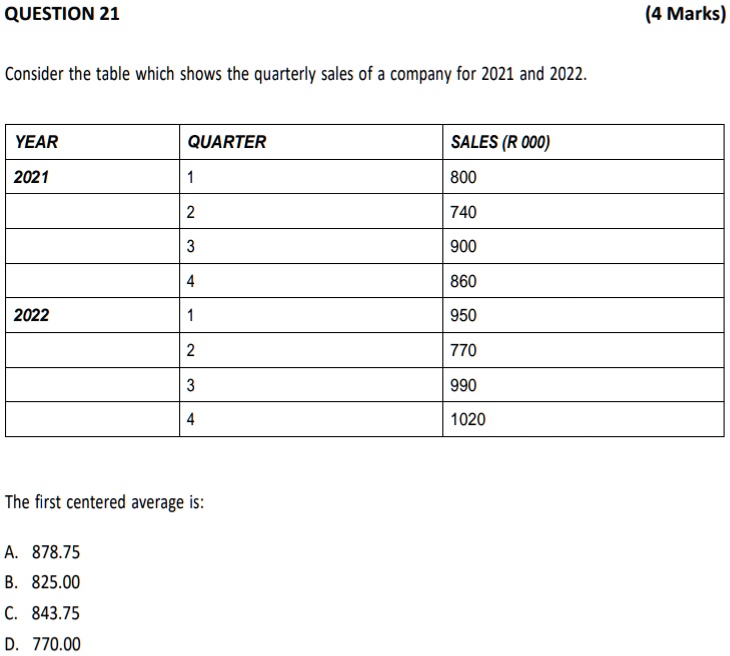
Task: Click the 2022 year cell
Action: tap(93, 315)
